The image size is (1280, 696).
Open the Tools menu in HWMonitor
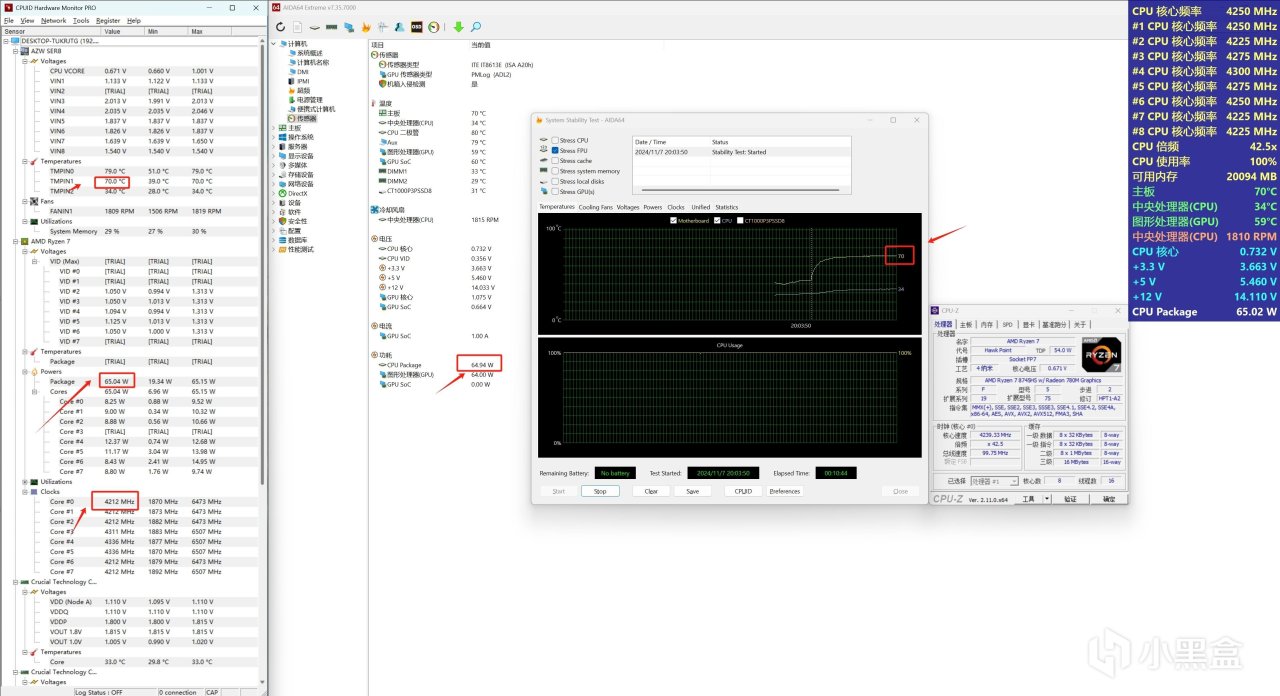[81, 20]
